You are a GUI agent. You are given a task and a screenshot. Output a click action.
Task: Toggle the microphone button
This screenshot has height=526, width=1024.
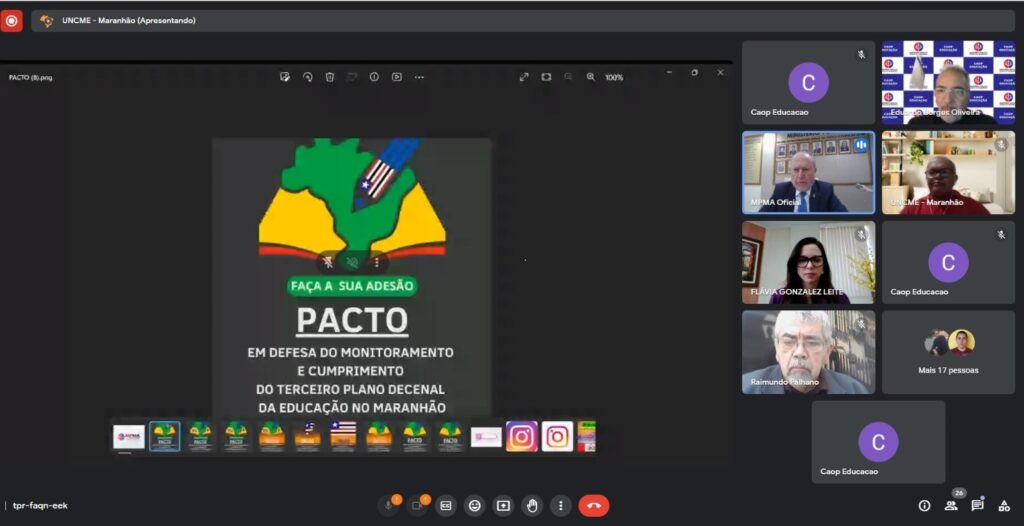388,506
